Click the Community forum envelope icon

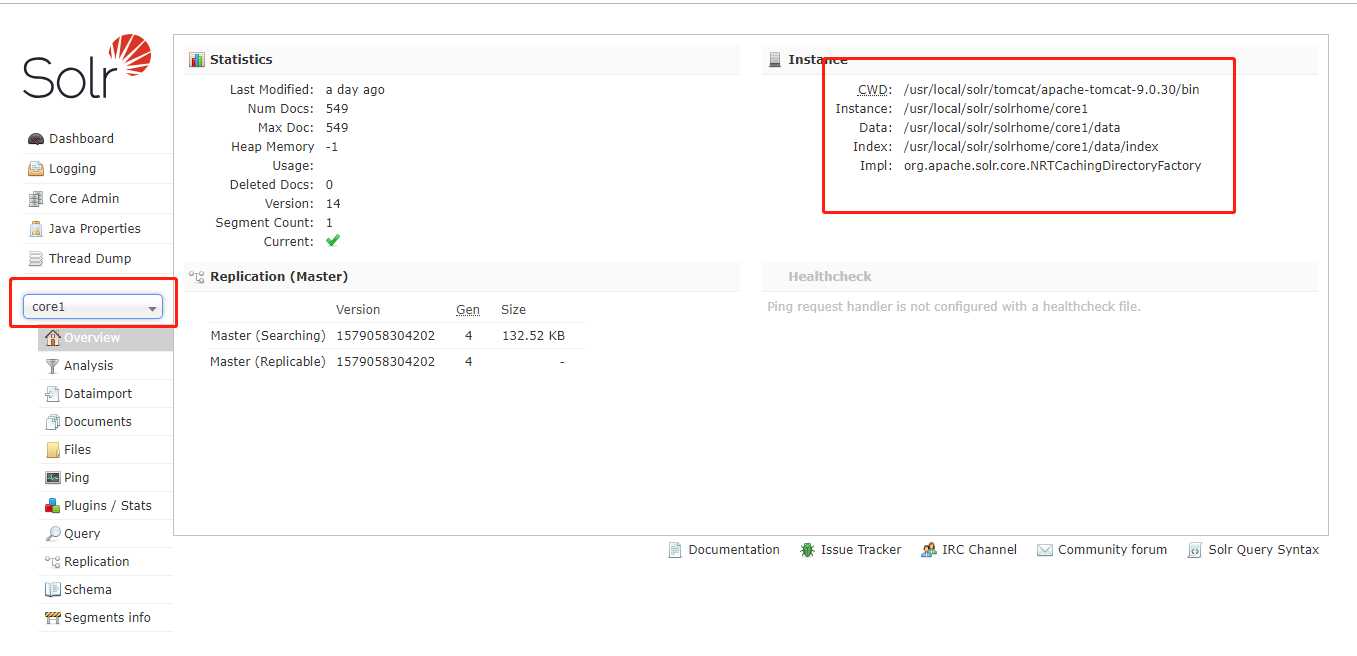click(1045, 550)
